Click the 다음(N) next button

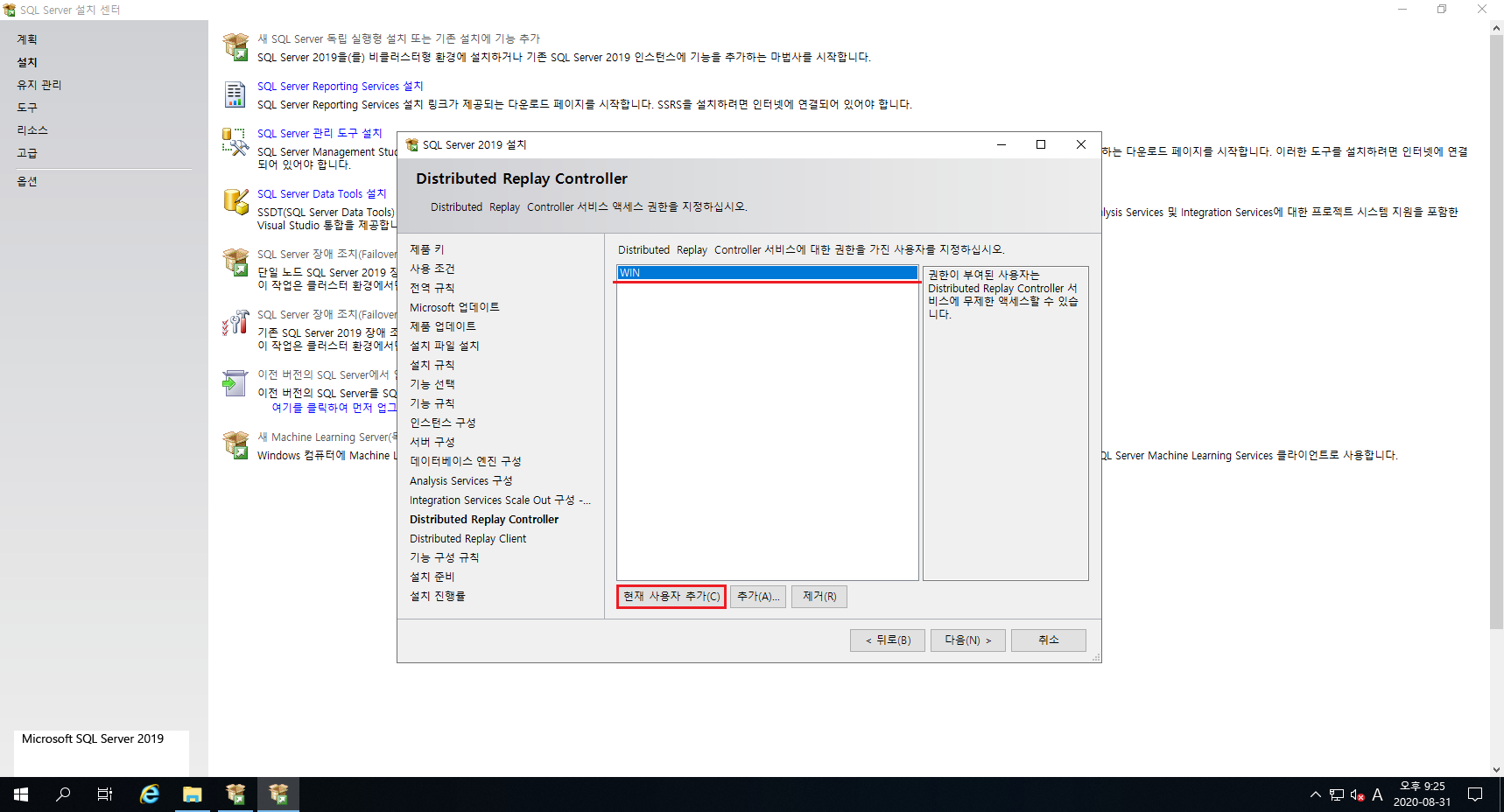click(968, 640)
